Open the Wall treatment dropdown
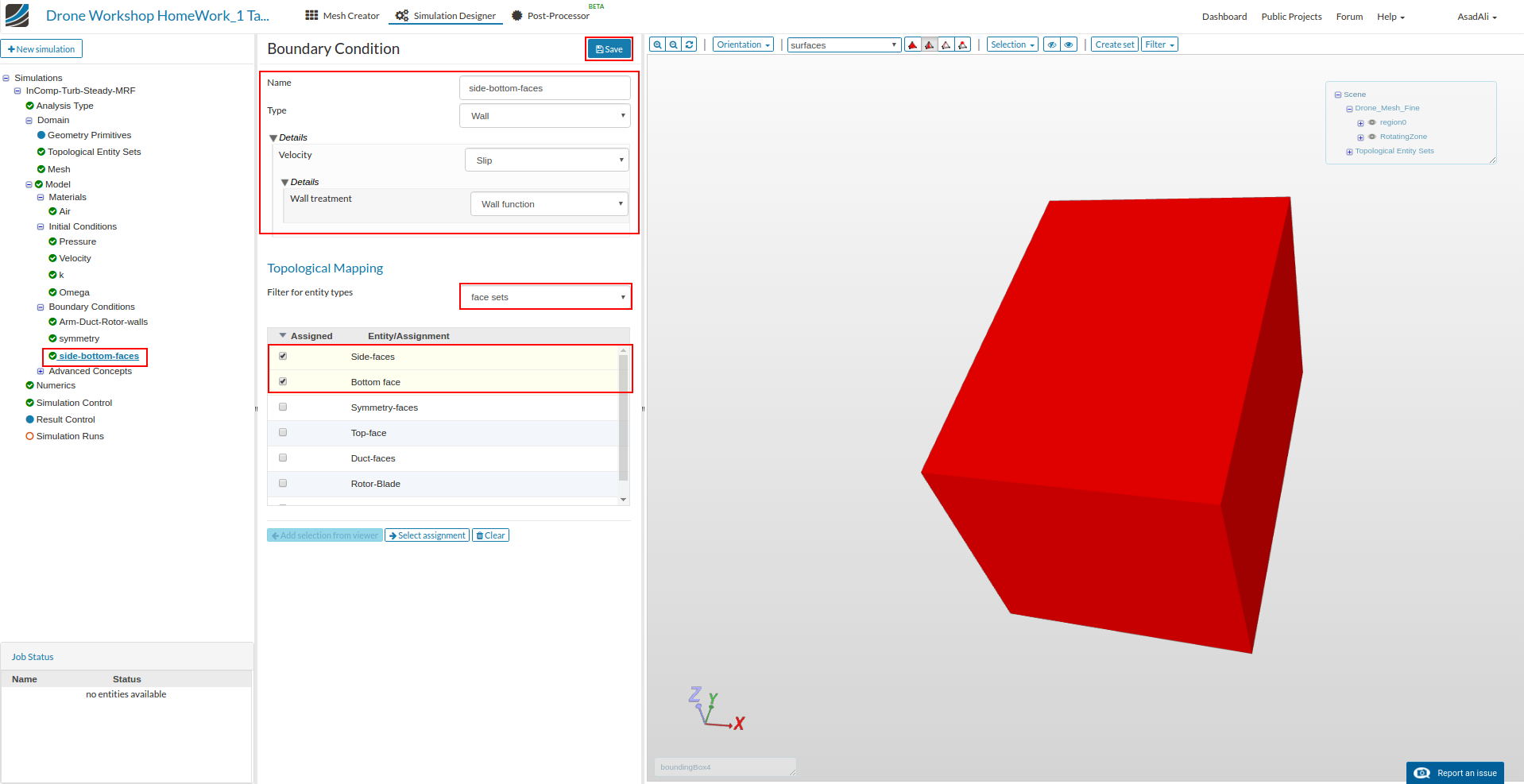1524x784 pixels. 549,203
